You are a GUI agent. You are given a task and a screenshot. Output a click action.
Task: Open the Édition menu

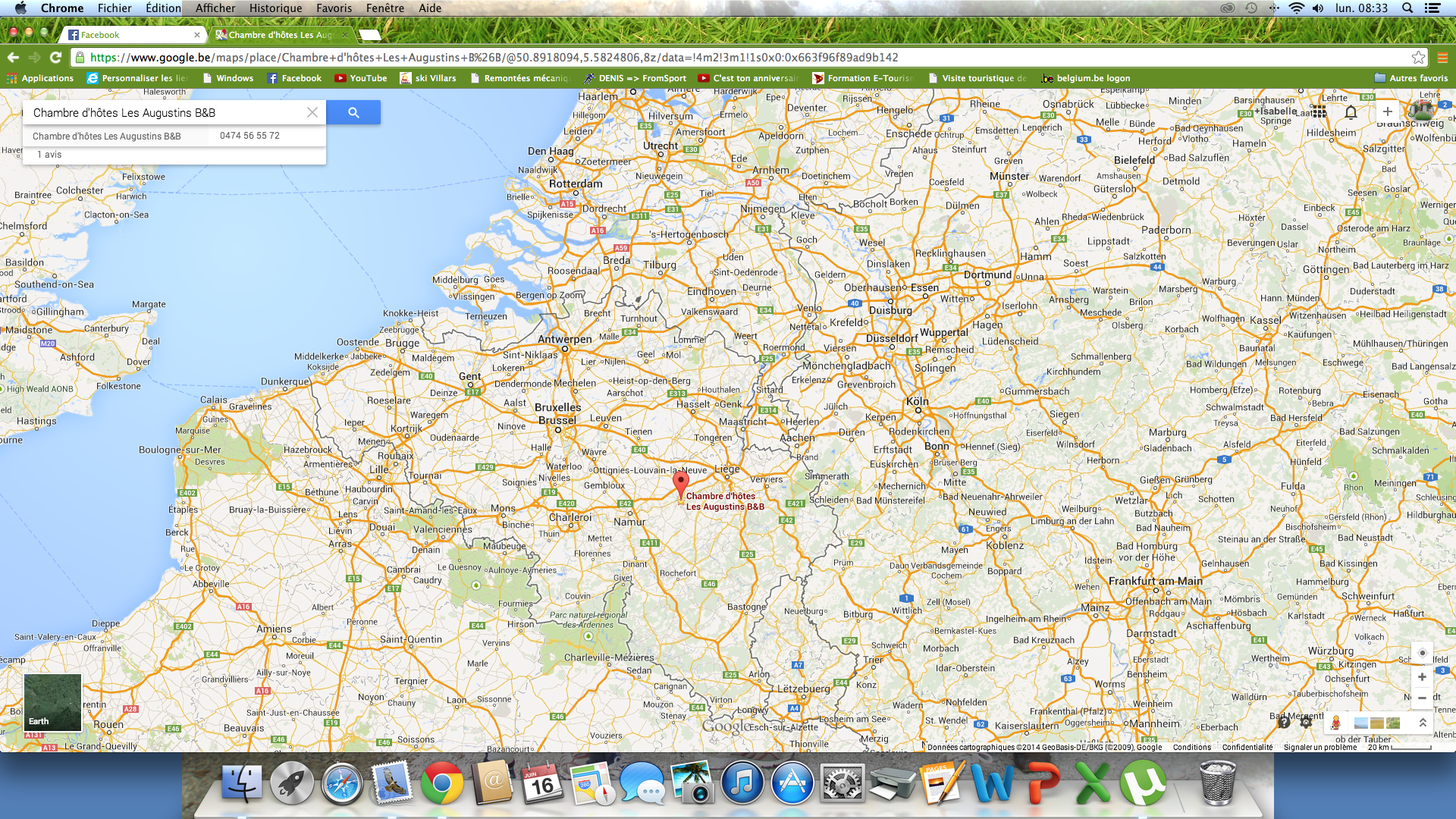point(163,8)
